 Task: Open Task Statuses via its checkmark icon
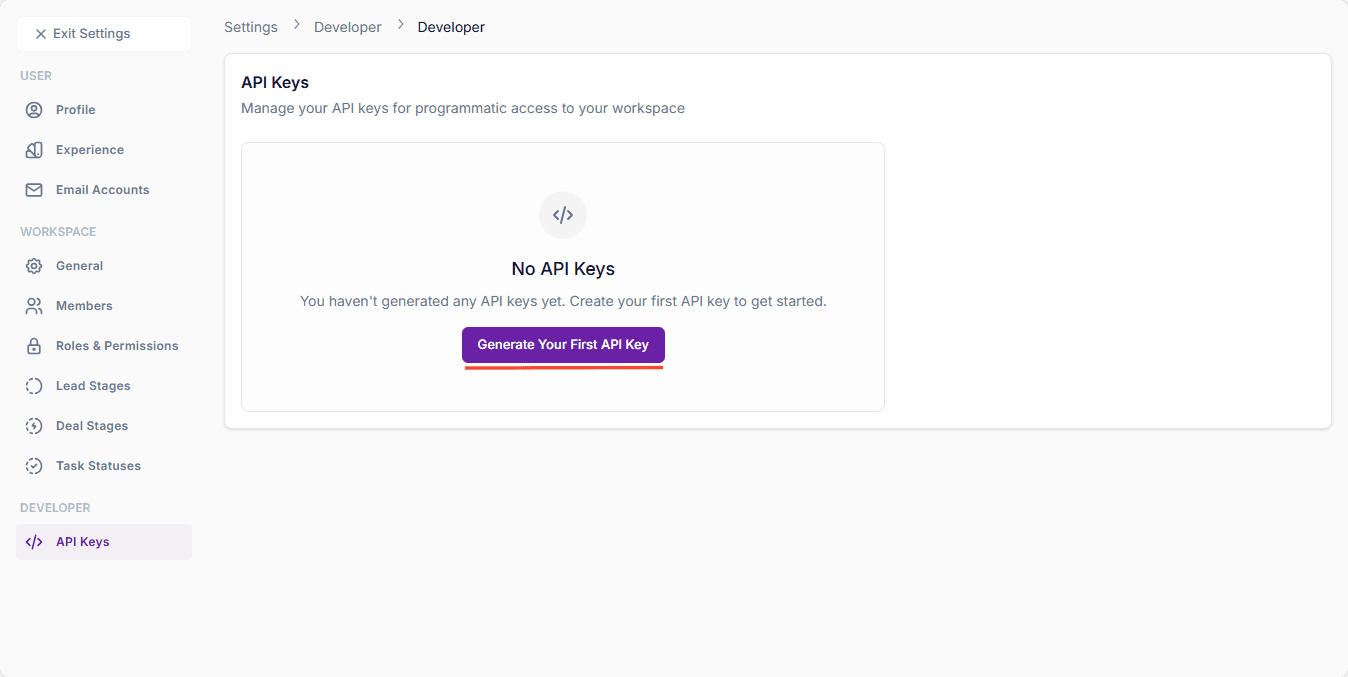coord(33,465)
